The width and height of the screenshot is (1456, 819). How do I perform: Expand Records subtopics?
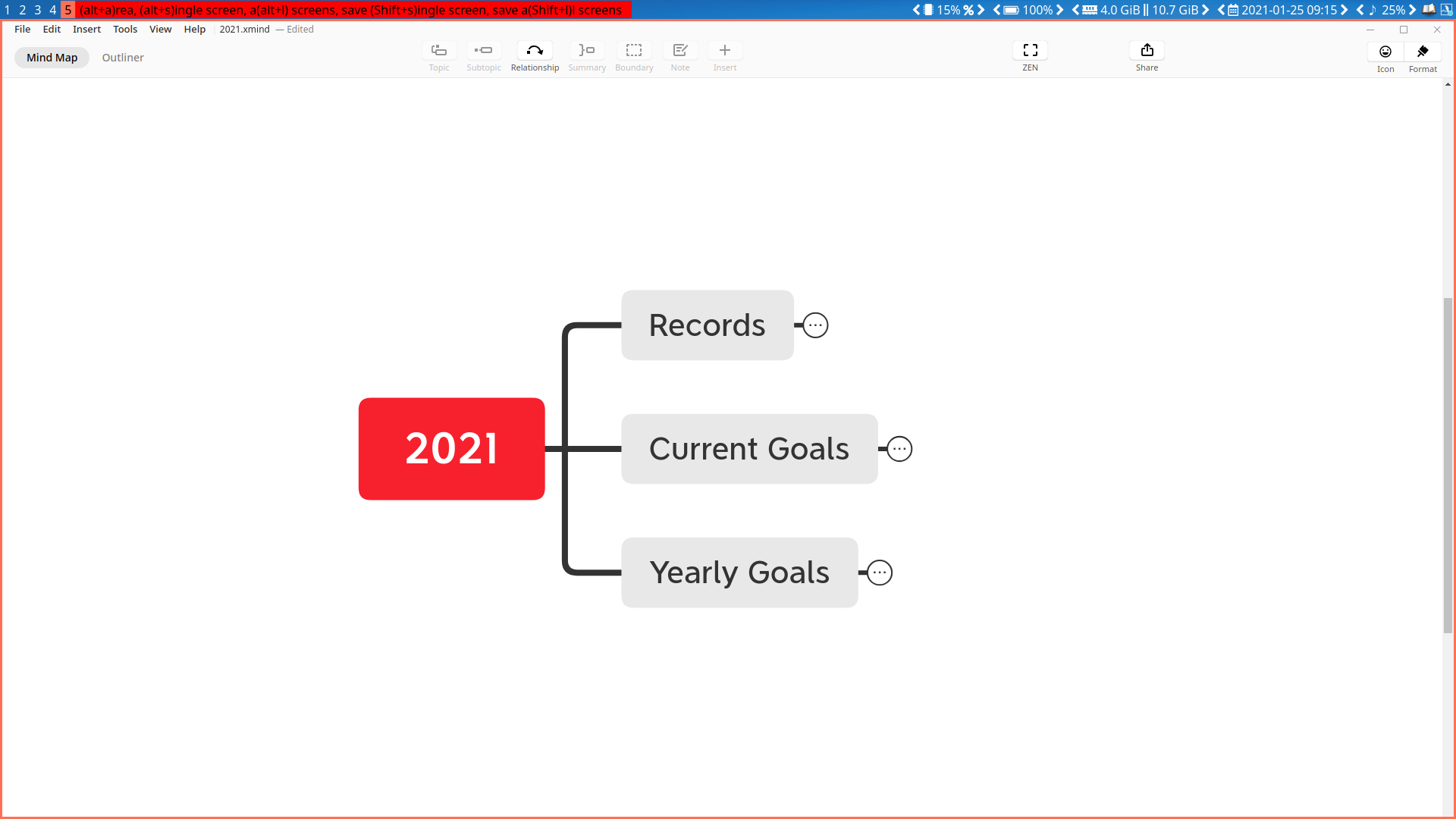coord(815,325)
